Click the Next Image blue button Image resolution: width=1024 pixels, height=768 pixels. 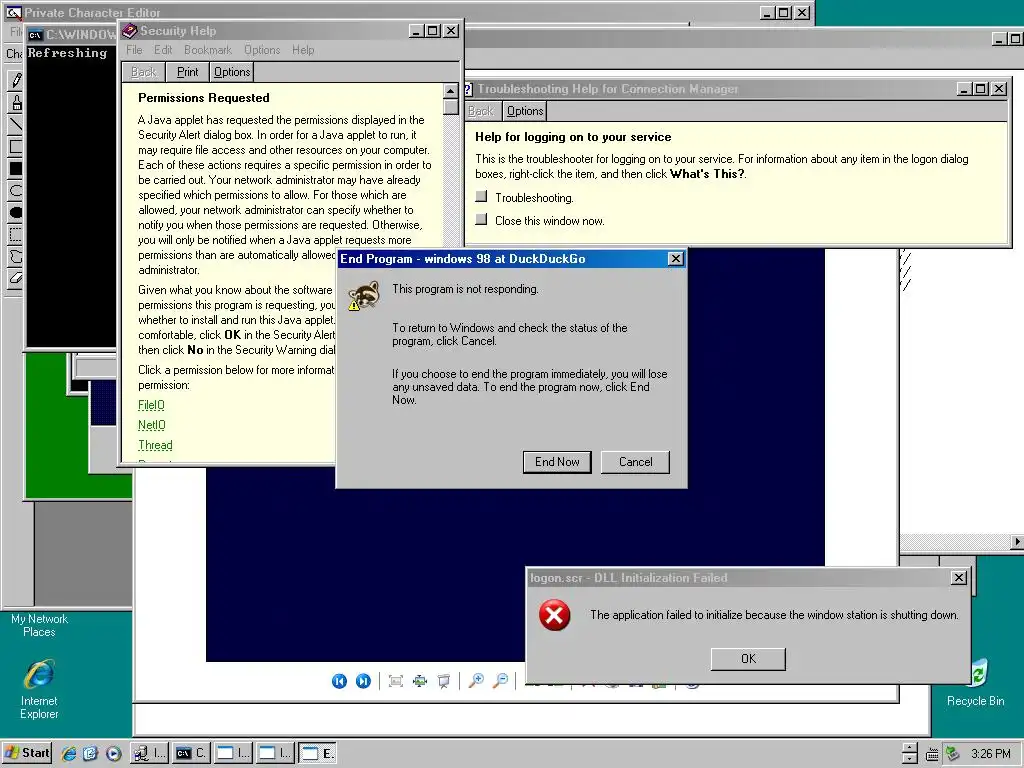pyautogui.click(x=363, y=681)
